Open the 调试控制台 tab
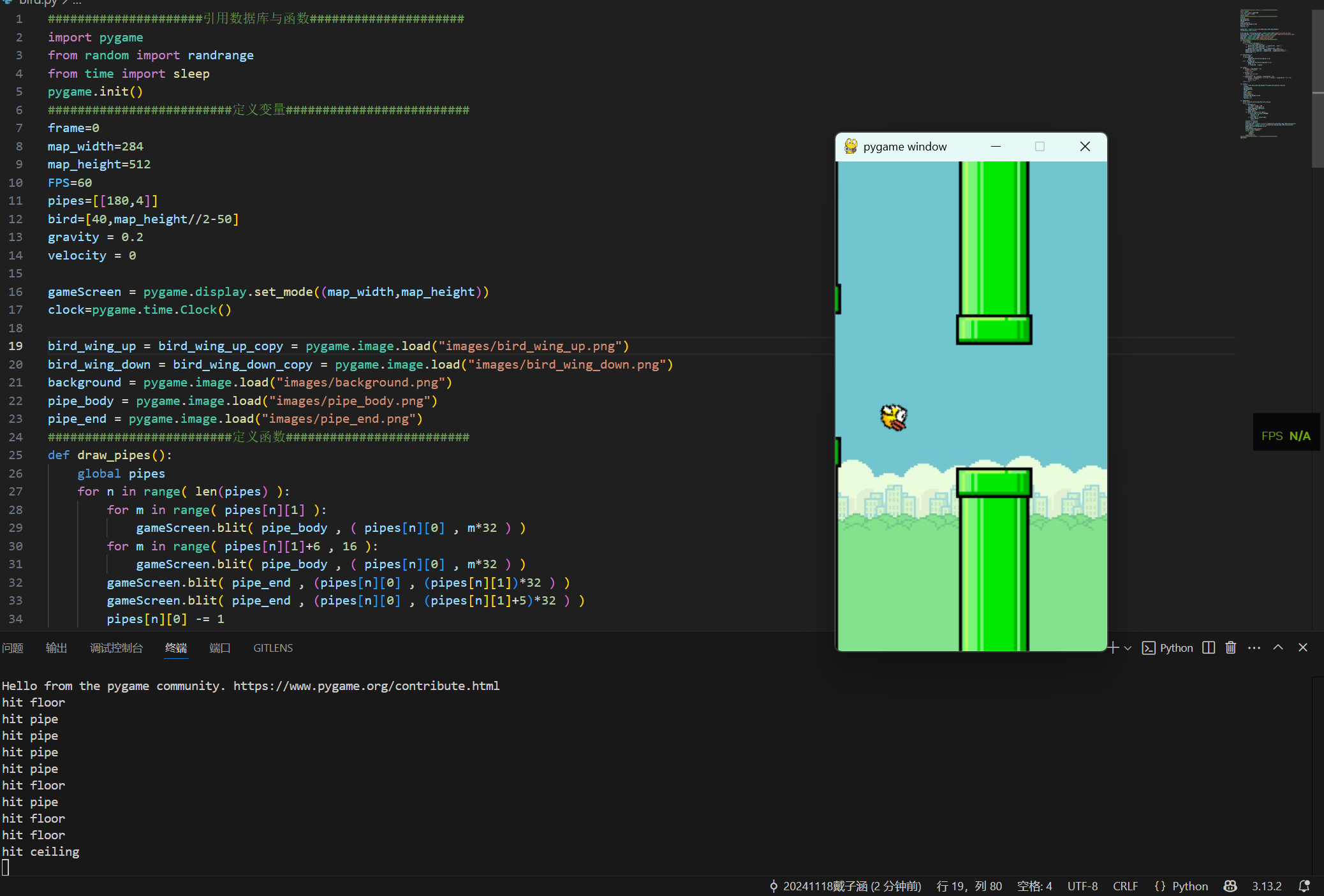 [116, 648]
